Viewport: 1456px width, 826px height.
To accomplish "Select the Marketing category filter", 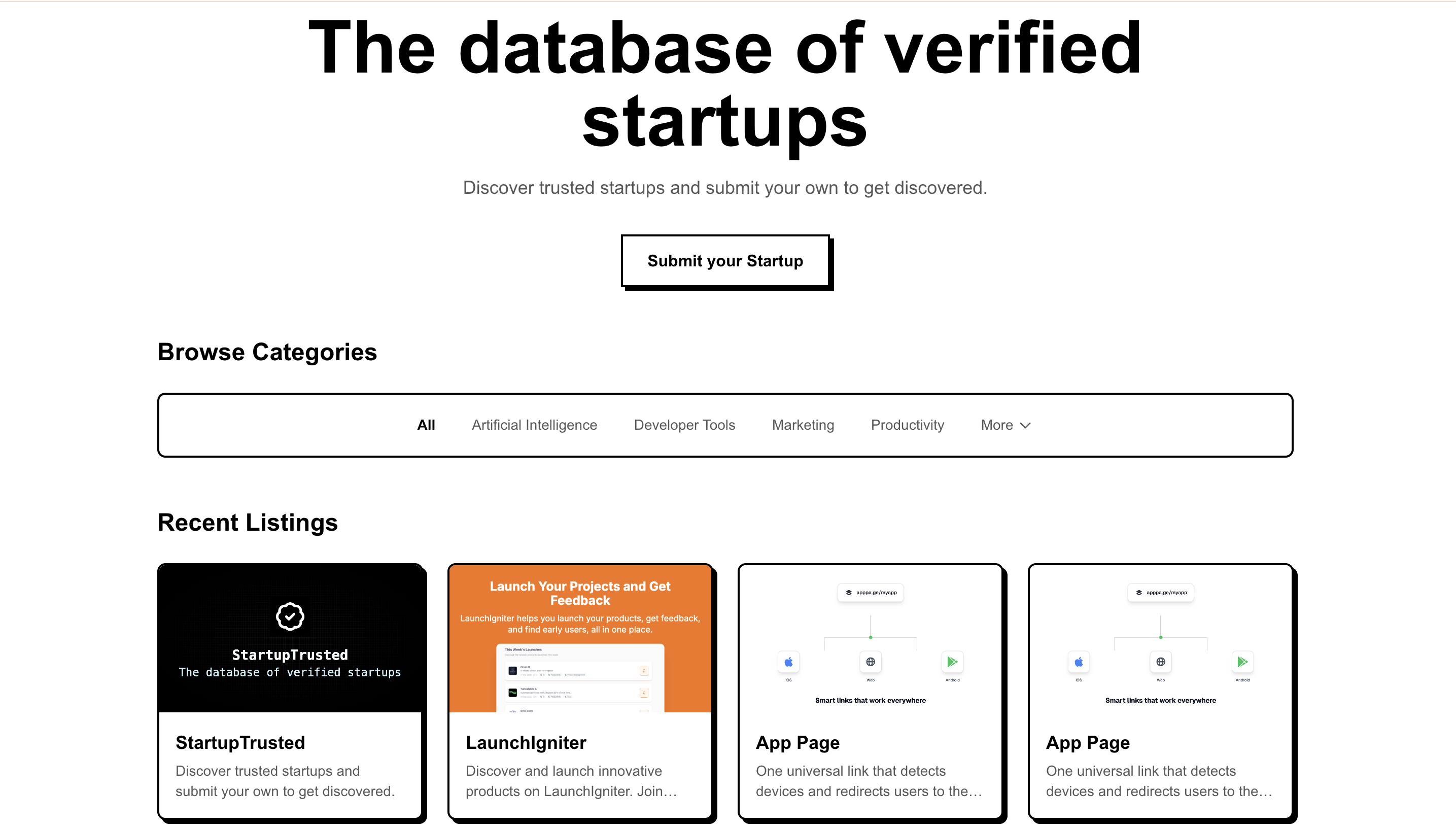I will (803, 424).
